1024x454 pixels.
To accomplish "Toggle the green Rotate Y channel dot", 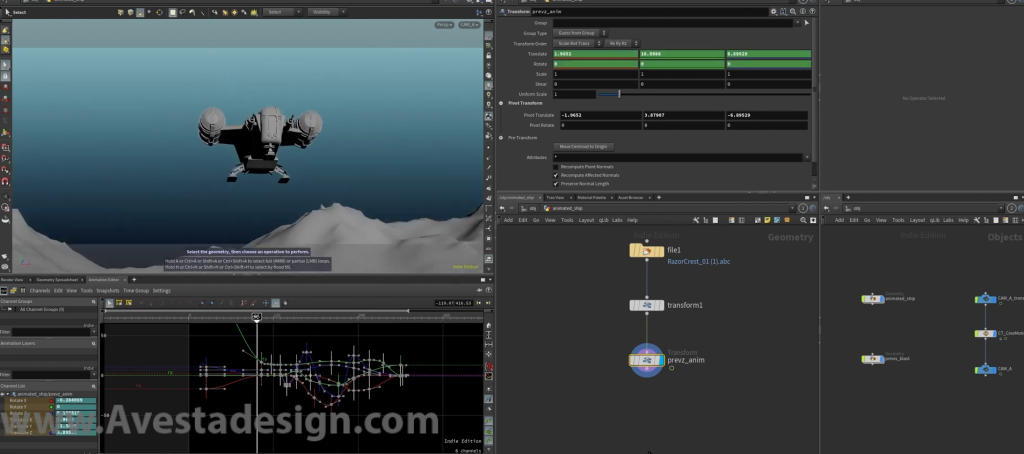I will point(52,406).
